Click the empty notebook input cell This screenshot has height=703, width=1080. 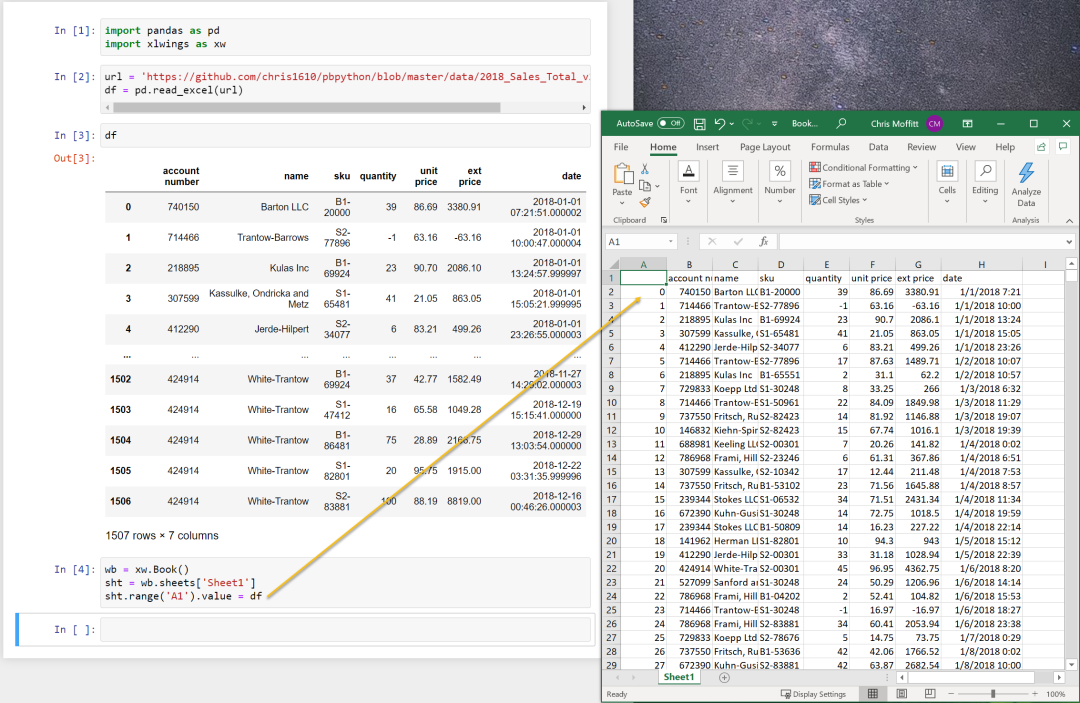pos(345,629)
